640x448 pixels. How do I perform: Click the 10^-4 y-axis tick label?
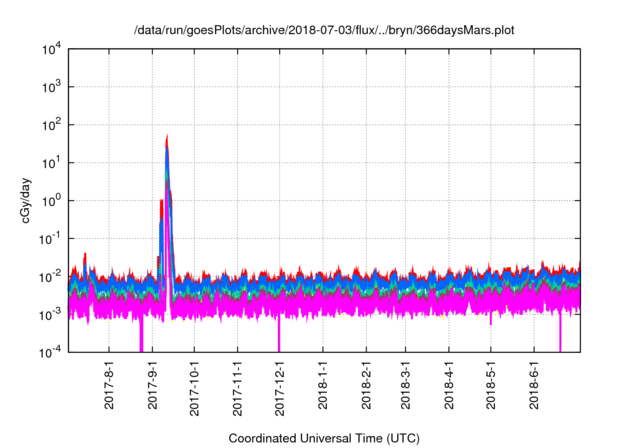[51, 352]
